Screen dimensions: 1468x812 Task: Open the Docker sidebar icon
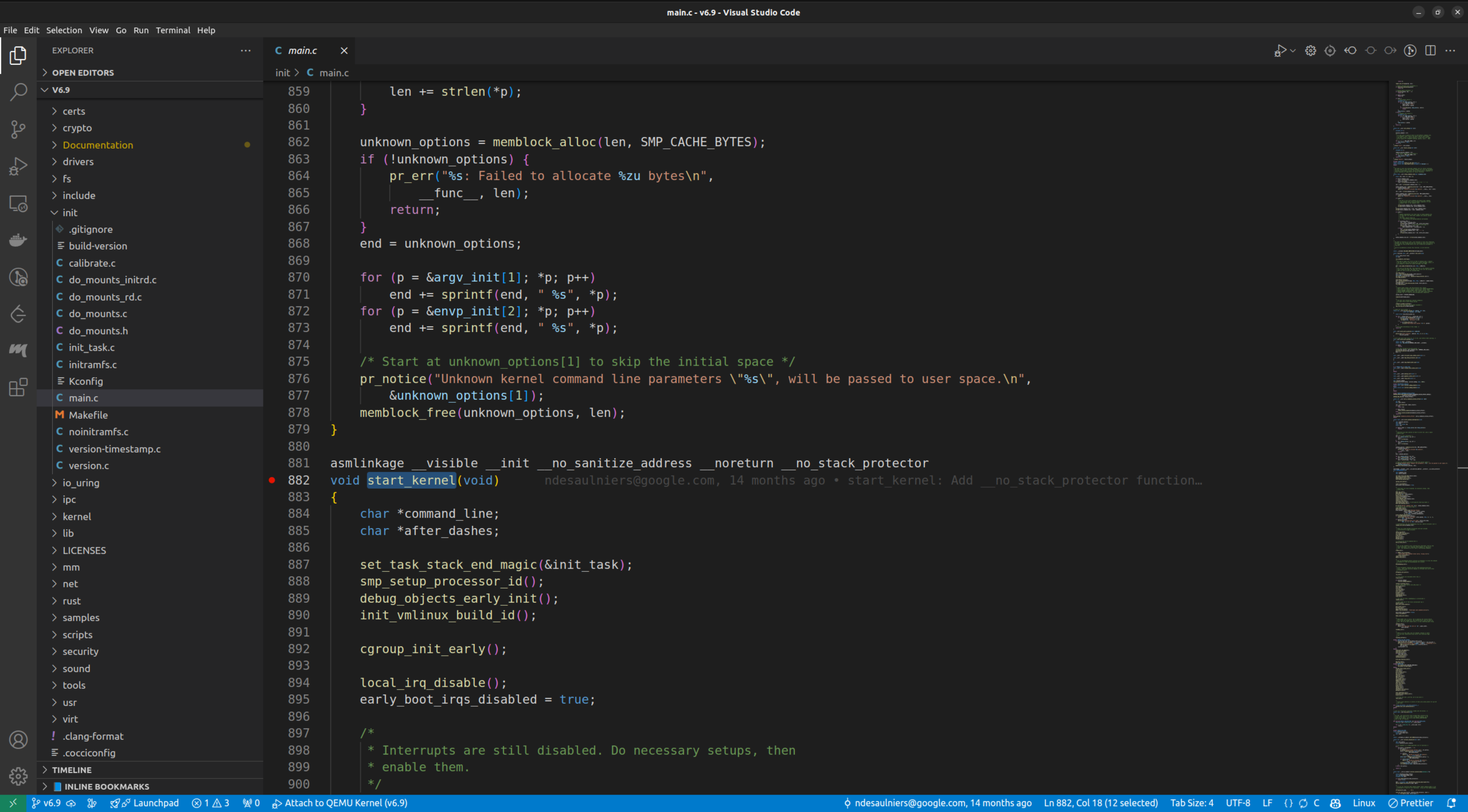tap(18, 240)
